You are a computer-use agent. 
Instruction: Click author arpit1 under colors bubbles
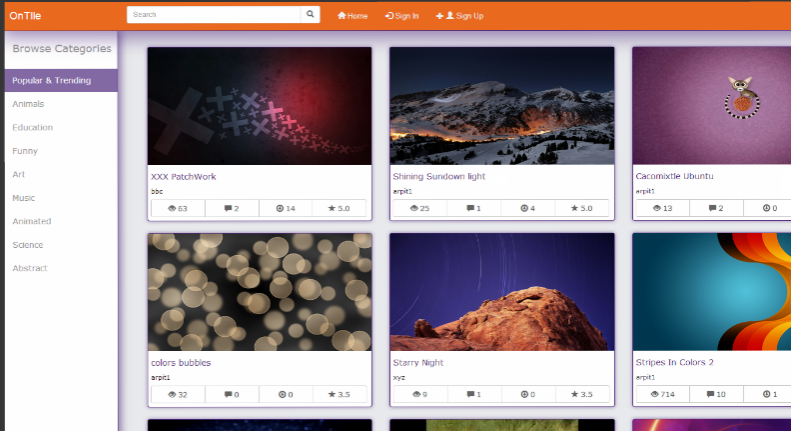click(160, 378)
